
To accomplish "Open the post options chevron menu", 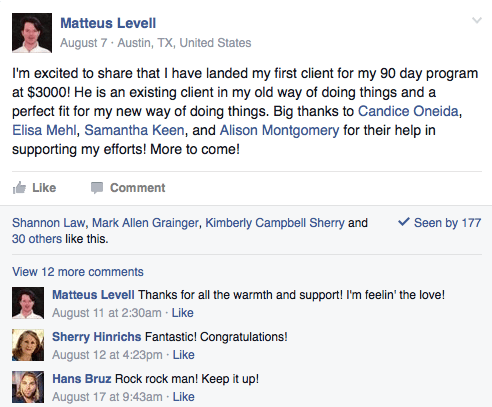I will coord(477,21).
